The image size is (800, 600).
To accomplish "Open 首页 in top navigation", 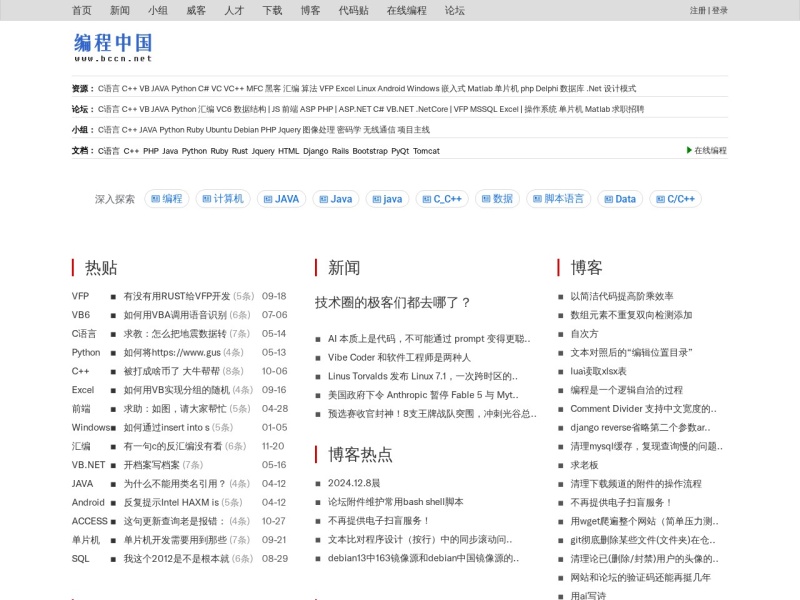I will pos(82,10).
